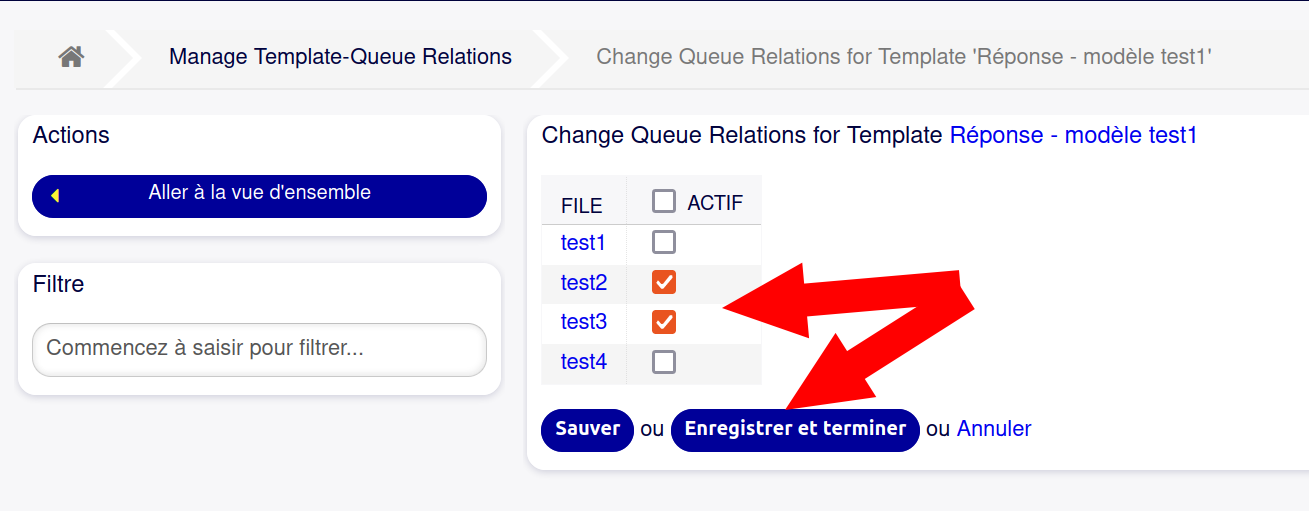Select the Change Queue Relations breadcrumb item
The width and height of the screenshot is (1309, 511).
[x=904, y=57]
